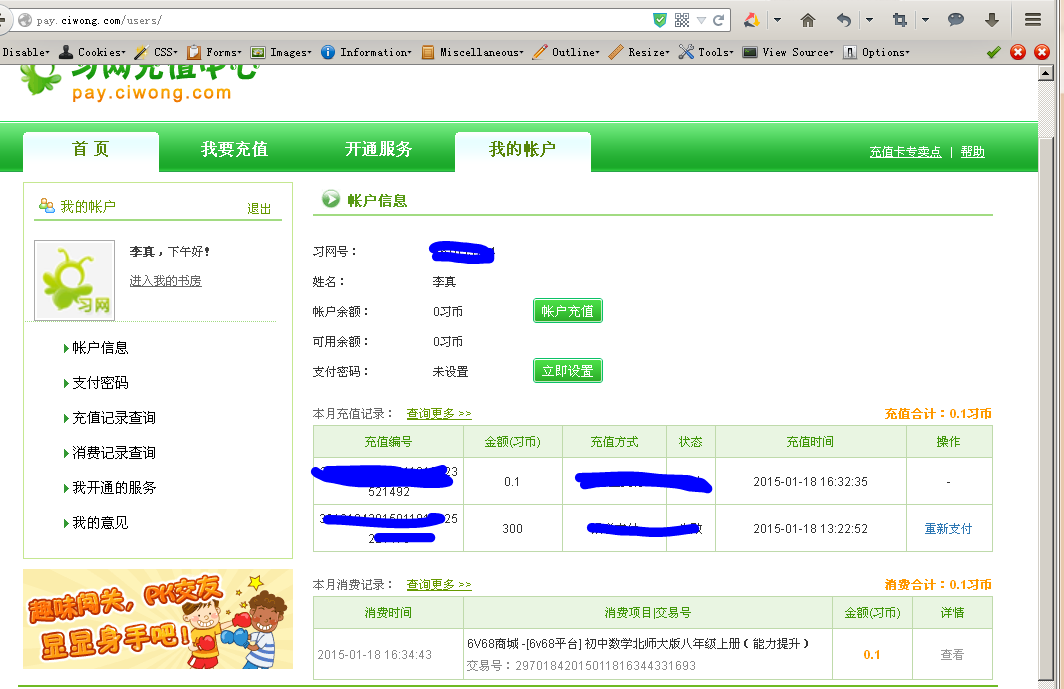
Task: Open the Cookies menu in developer toolbar
Action: tap(93, 52)
